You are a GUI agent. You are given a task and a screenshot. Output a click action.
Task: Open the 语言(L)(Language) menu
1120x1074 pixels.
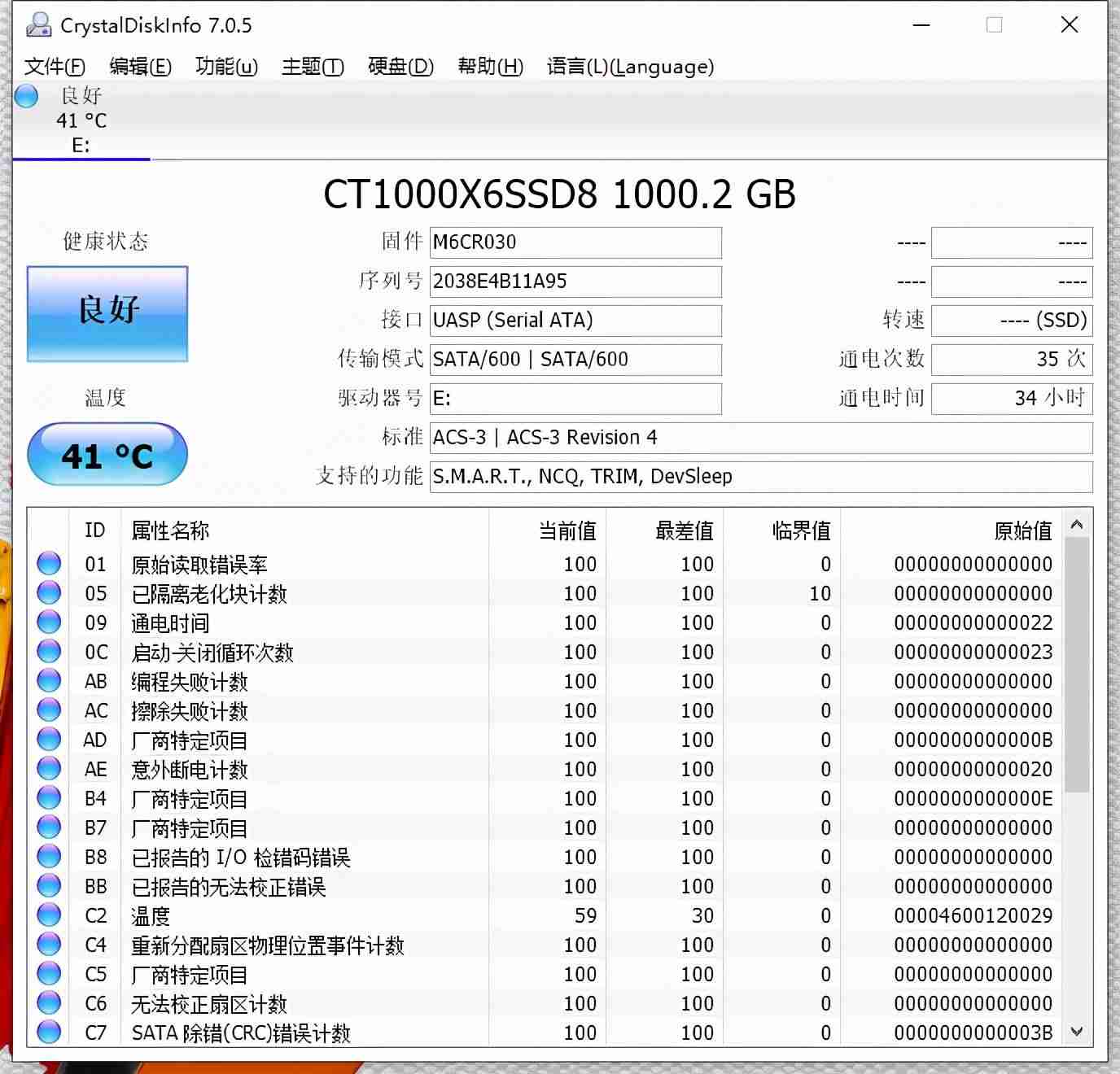point(630,67)
